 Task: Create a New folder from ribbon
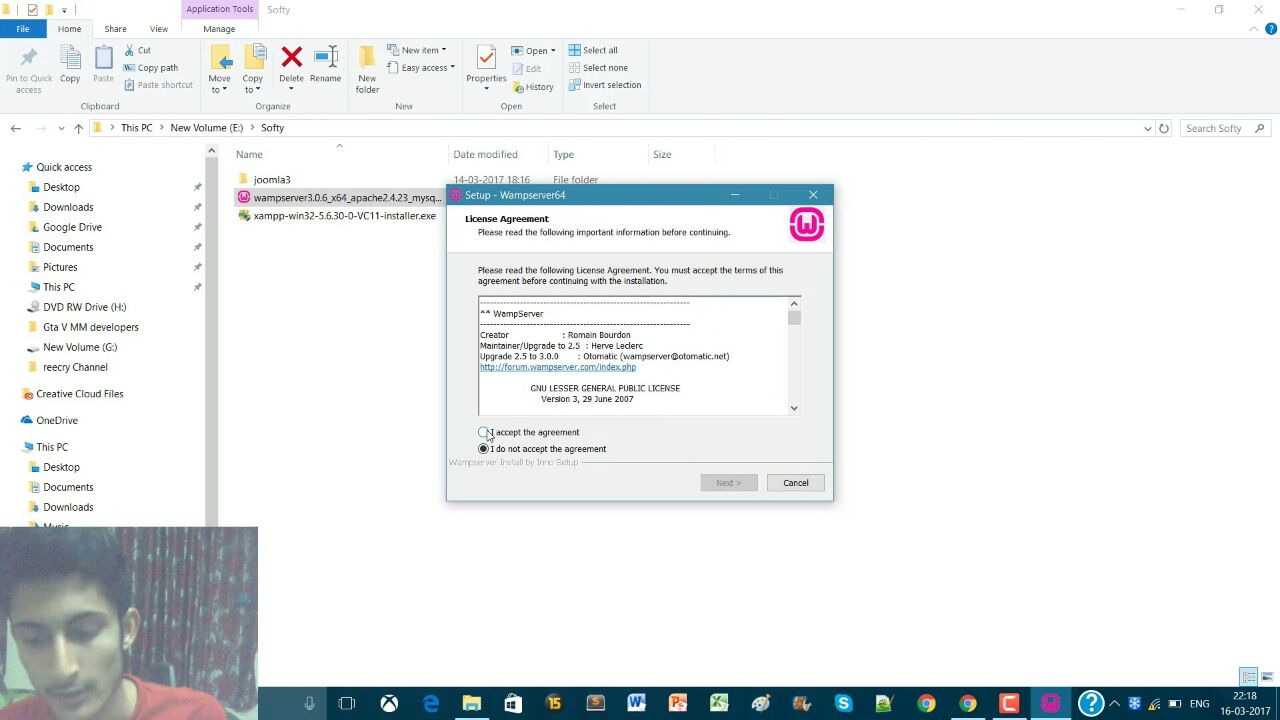coord(367,70)
